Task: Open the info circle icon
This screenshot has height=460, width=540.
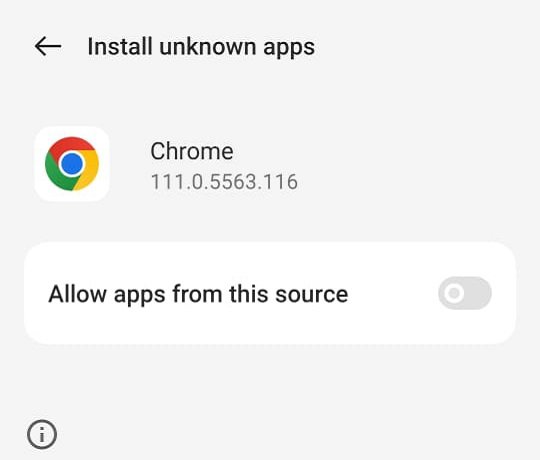Action: [x=42, y=435]
